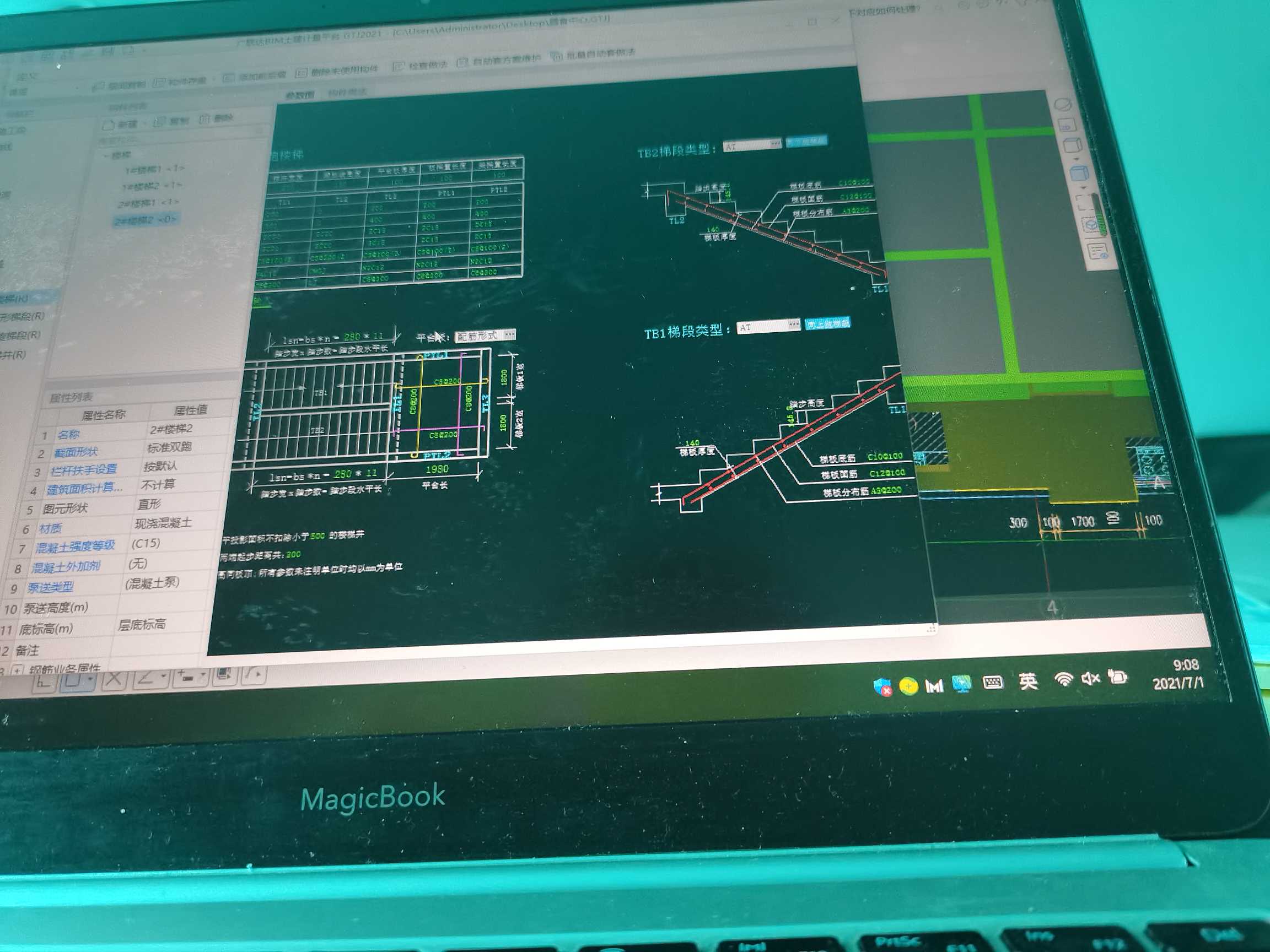
Task: Click the 截面形状 value 标准双跑
Action: (x=169, y=447)
